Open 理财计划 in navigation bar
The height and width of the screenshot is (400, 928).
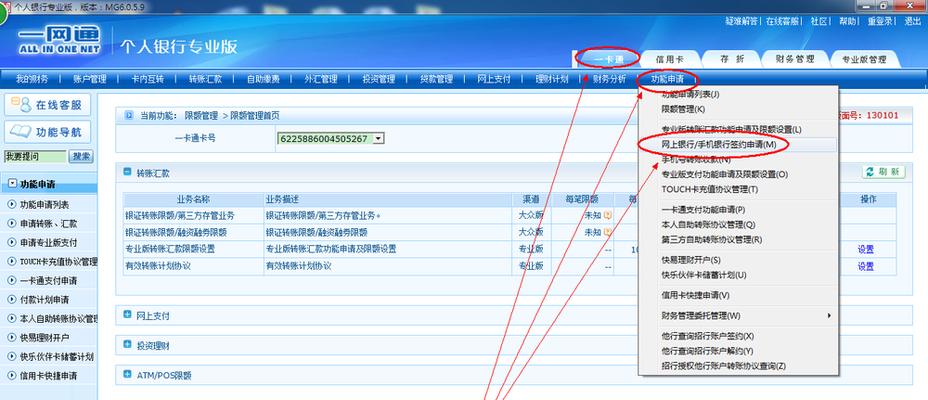552,79
